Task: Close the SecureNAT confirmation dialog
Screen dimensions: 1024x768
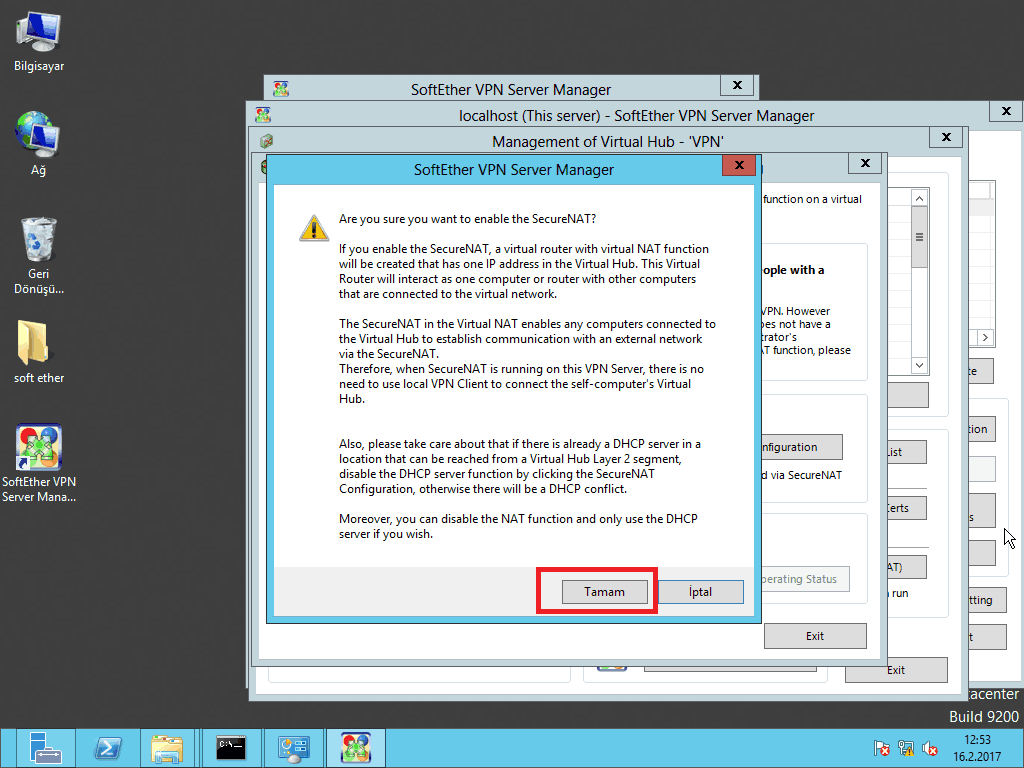Action: click(x=738, y=166)
